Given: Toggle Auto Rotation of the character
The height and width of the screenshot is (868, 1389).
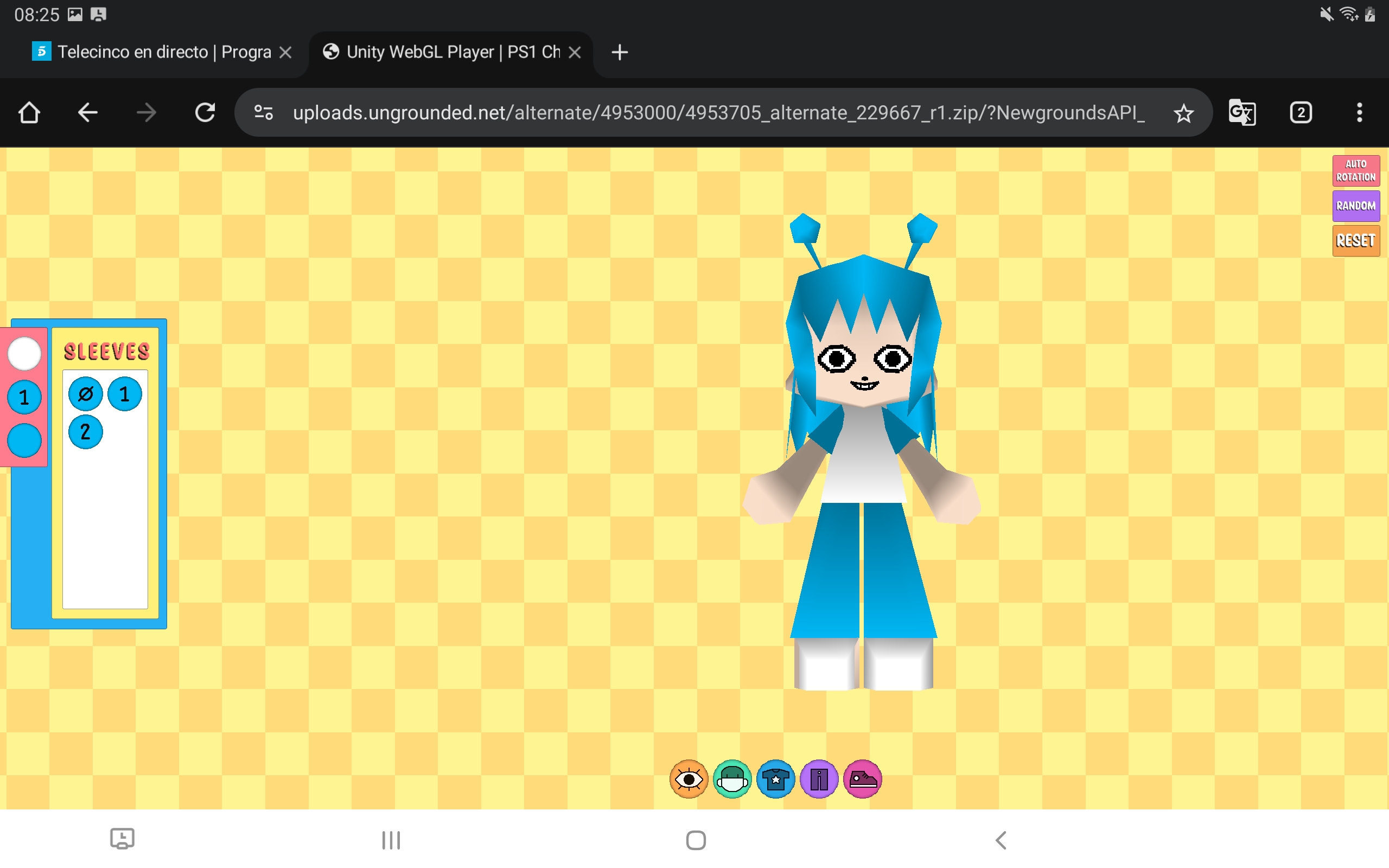Looking at the screenshot, I should [x=1356, y=170].
